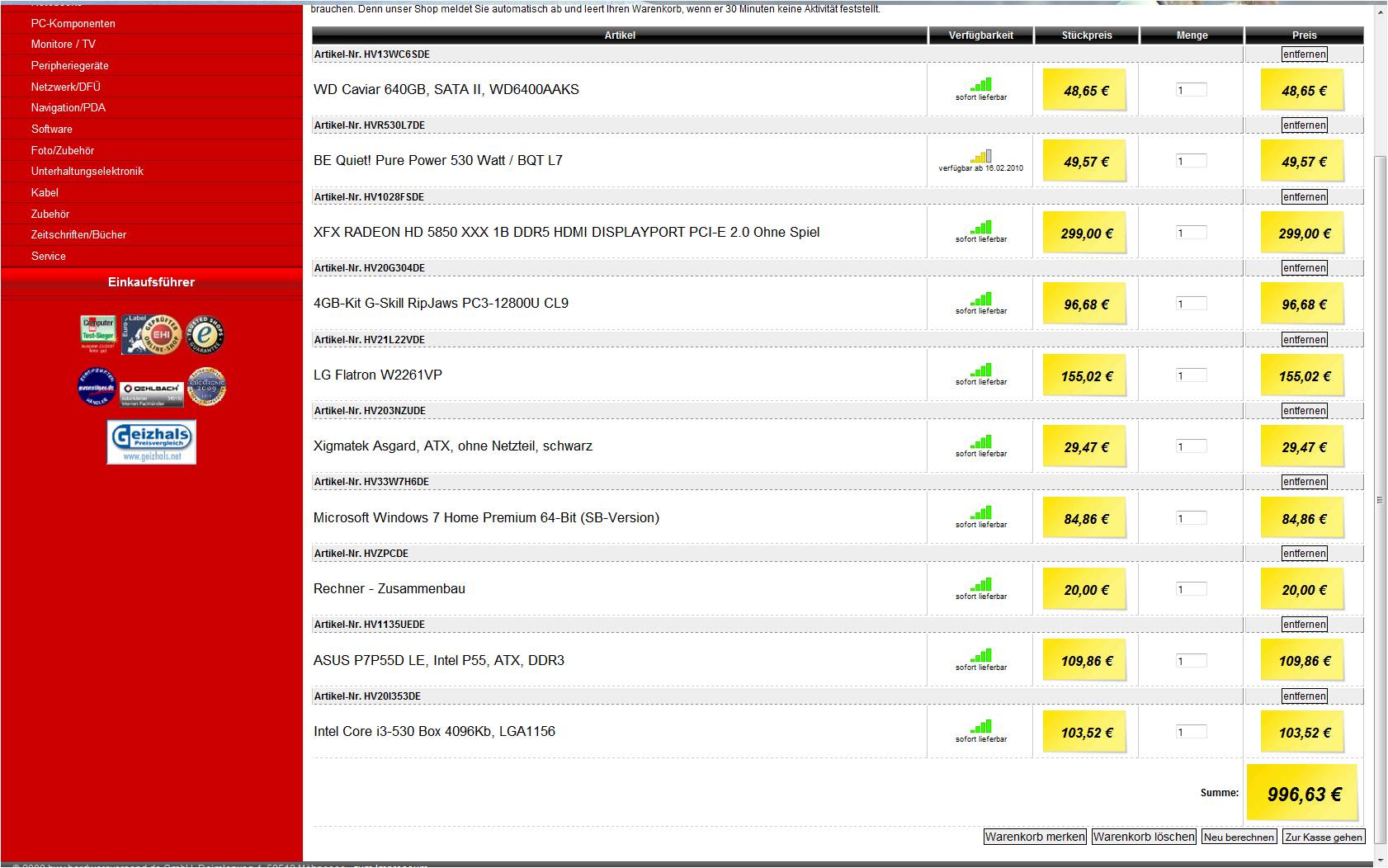Remove Windows 7 Home Premium via entfernen

[x=1304, y=482]
